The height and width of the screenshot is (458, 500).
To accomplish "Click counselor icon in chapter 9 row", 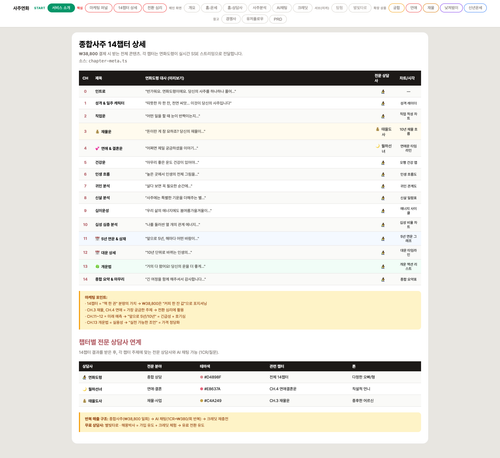I will (383, 211).
